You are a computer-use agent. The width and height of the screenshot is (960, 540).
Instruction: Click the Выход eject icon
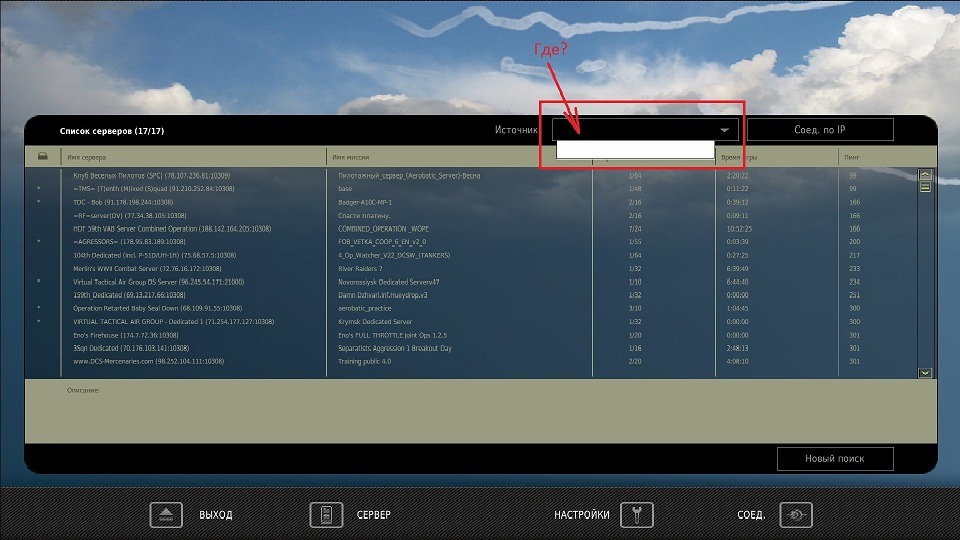166,515
